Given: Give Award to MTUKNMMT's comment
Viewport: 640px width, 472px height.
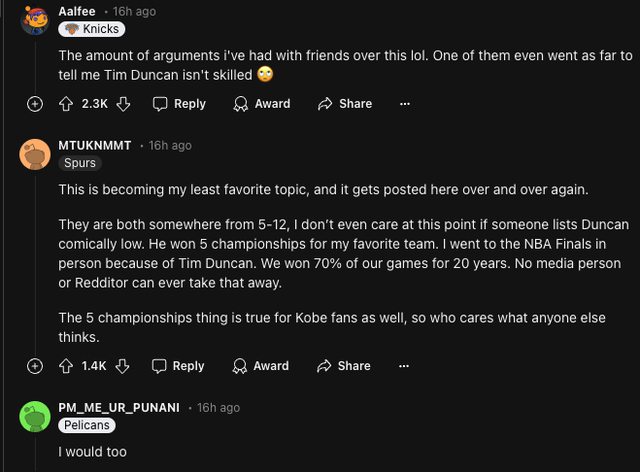Looking at the screenshot, I should click(x=260, y=366).
